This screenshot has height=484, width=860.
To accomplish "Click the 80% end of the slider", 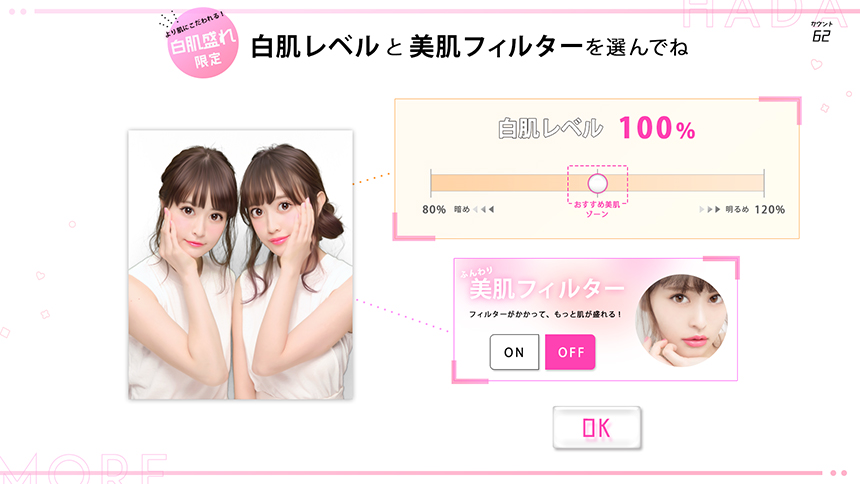I will click(x=433, y=183).
